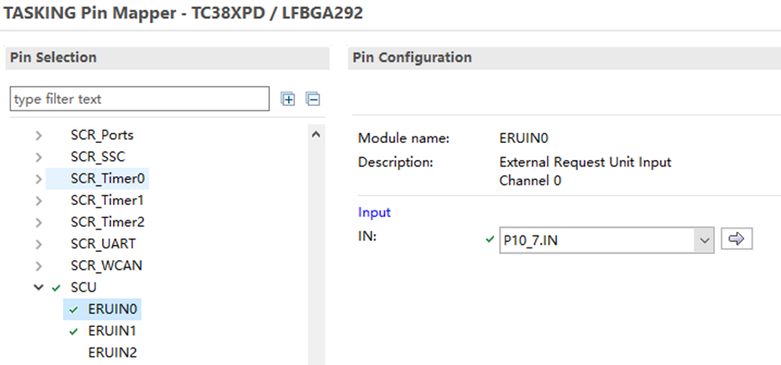Expand the SCR_Timer0 node
Image resolution: width=781 pixels, height=365 pixels.
pos(39,179)
